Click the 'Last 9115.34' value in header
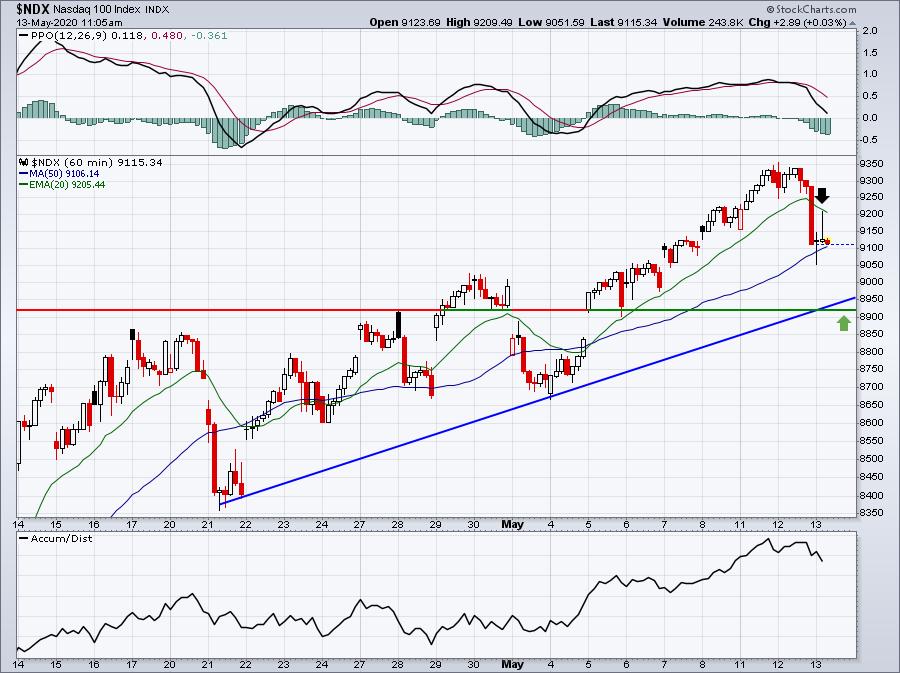 tap(624, 22)
